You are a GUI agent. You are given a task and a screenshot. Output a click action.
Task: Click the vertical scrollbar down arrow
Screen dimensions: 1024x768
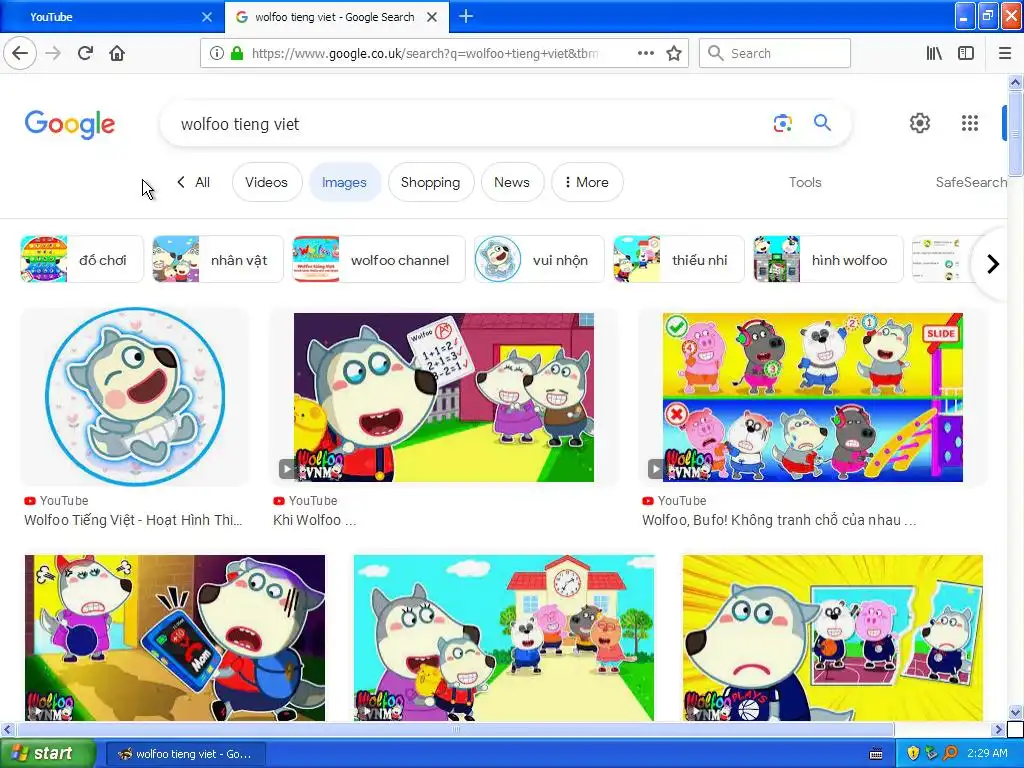(1015, 712)
